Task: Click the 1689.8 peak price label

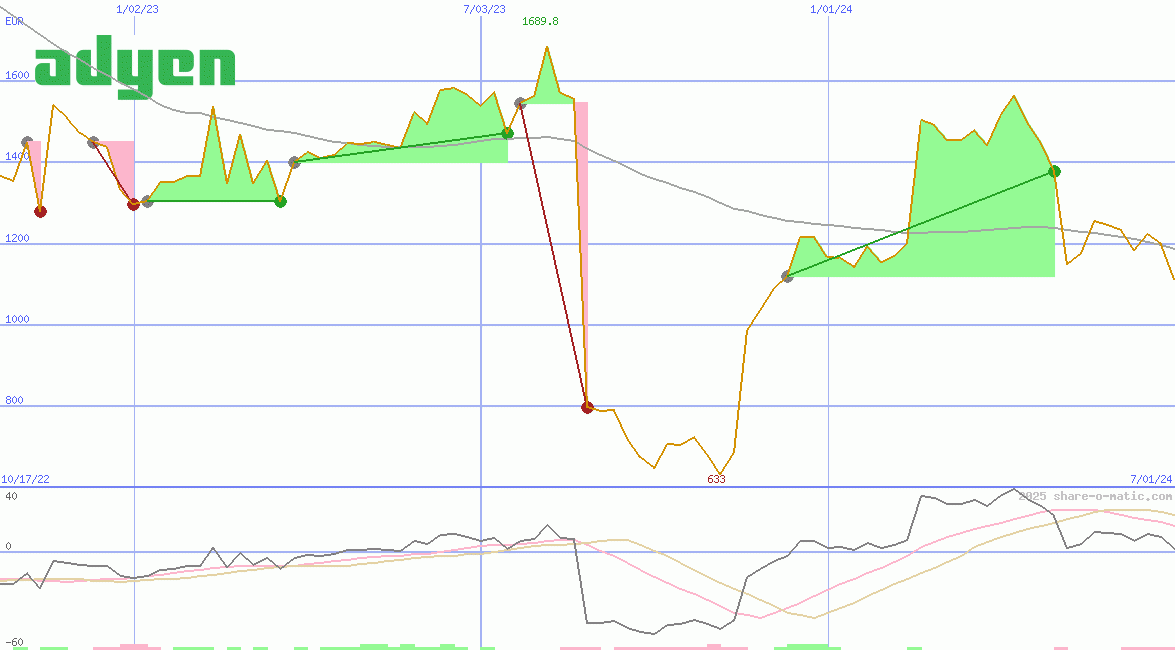Action: click(x=540, y=22)
